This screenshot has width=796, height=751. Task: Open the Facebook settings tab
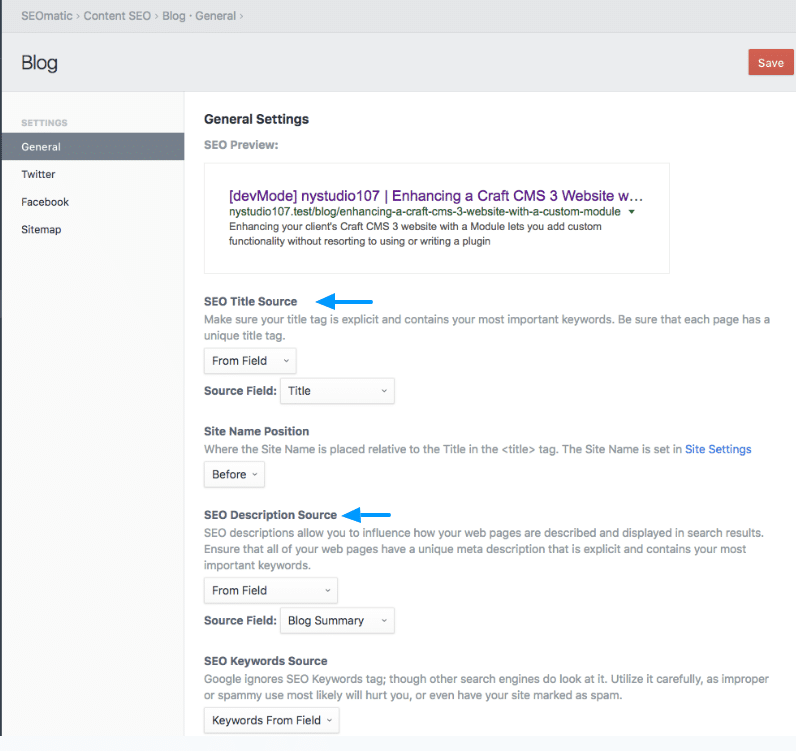click(x=45, y=202)
